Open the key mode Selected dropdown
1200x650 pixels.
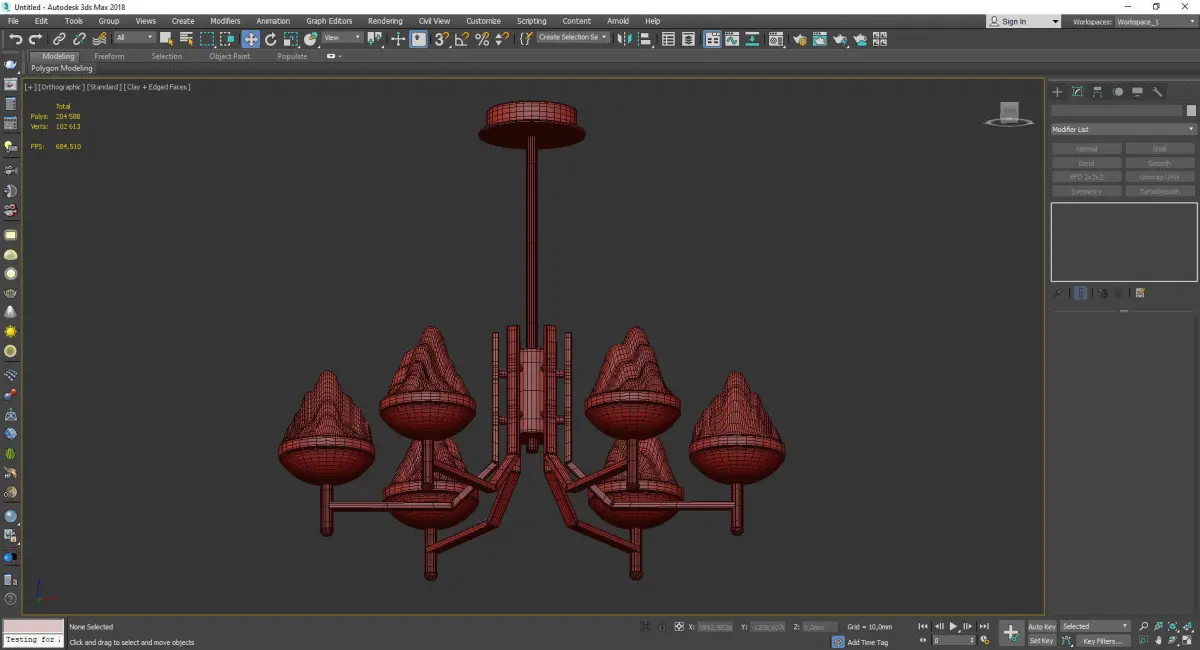(x=1095, y=626)
